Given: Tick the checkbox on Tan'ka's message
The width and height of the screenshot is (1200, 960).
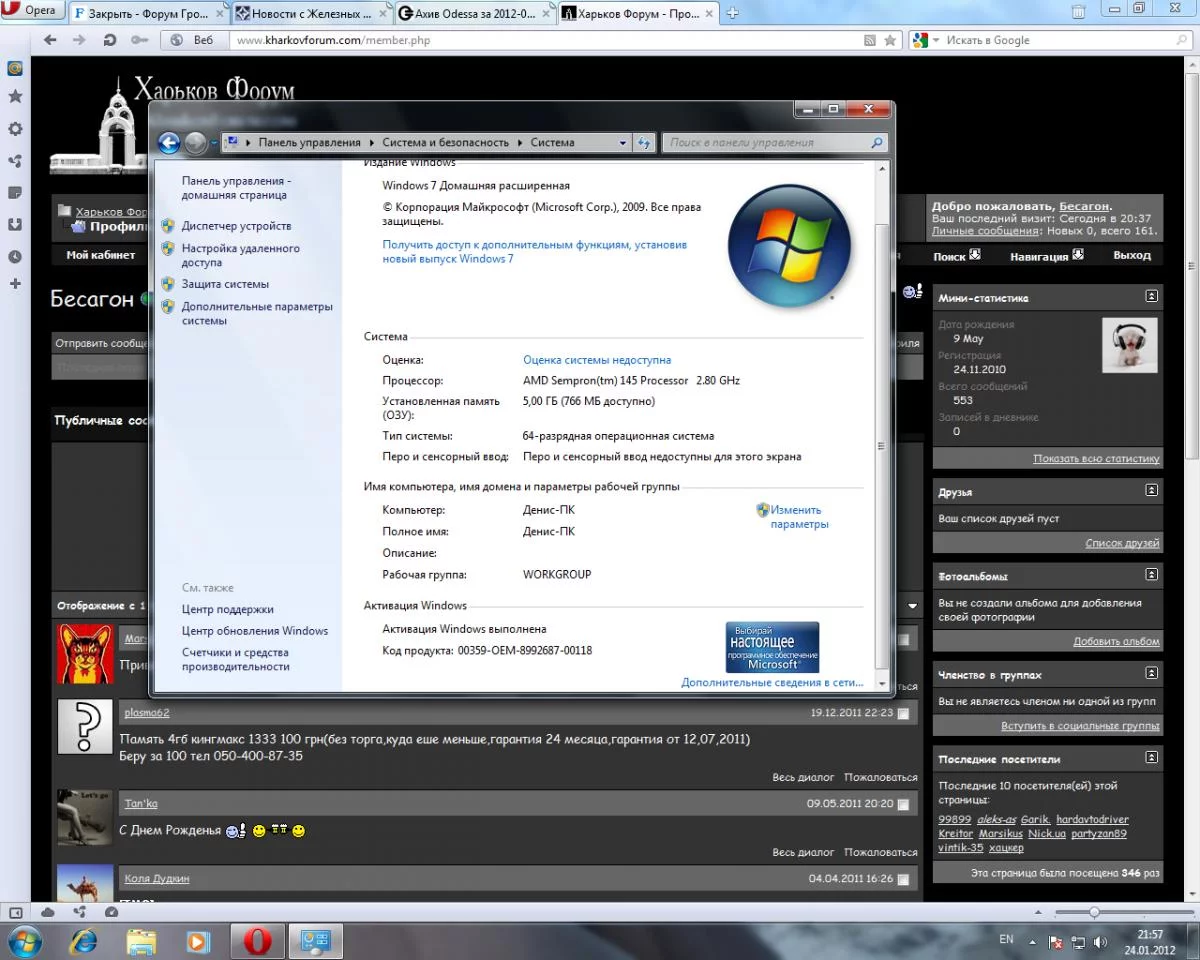Looking at the screenshot, I should (903, 805).
